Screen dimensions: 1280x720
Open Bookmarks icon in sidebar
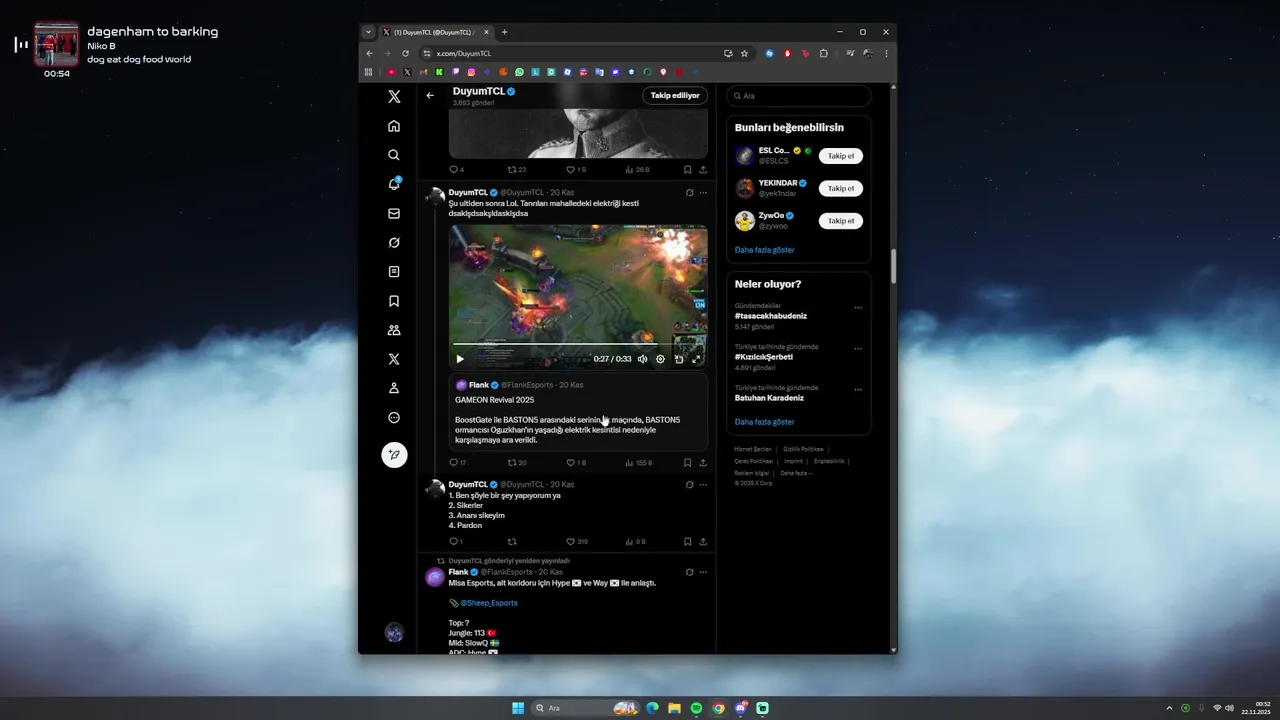(394, 301)
